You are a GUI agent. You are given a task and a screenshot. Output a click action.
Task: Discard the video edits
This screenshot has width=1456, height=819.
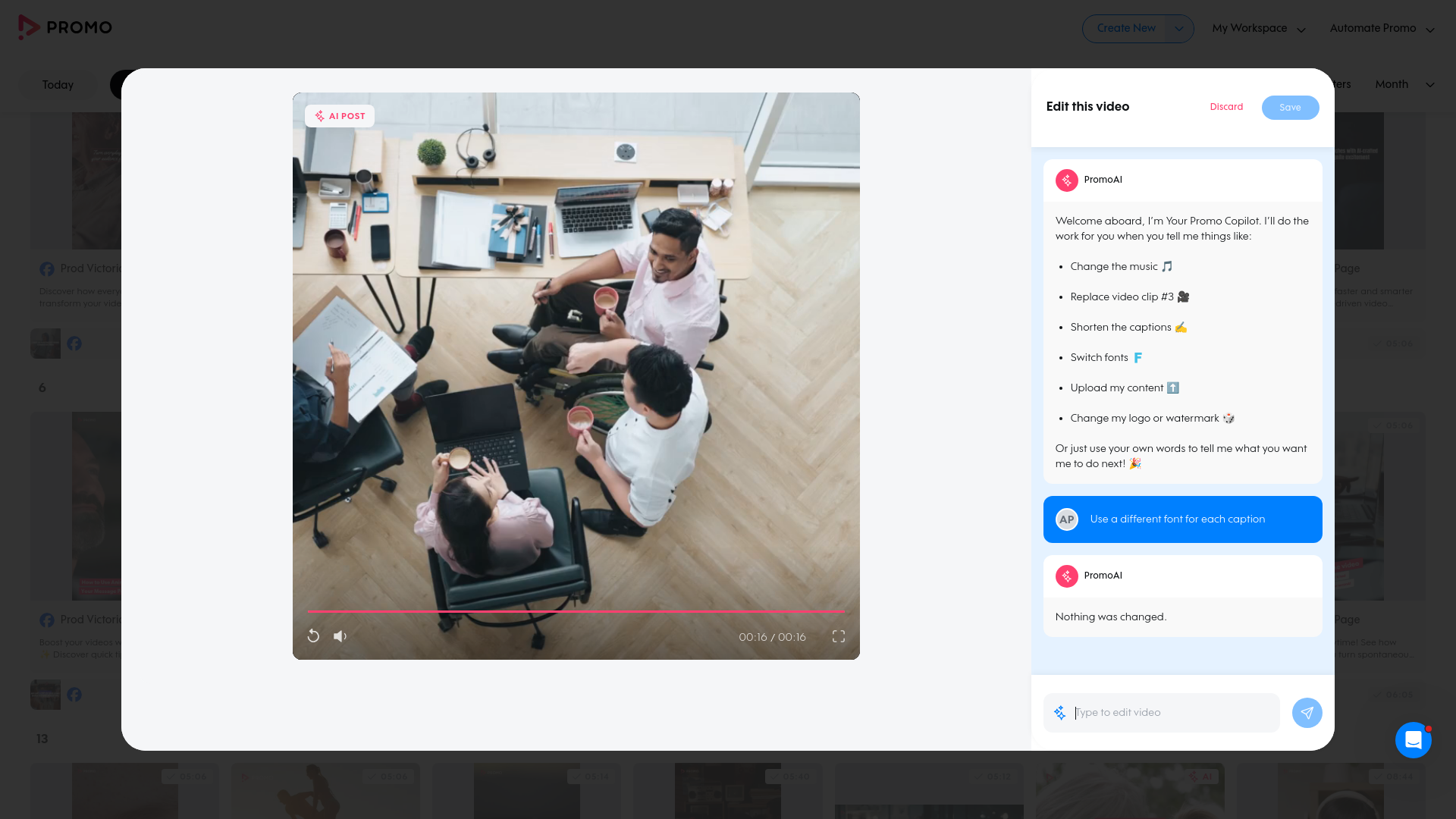point(1226,107)
